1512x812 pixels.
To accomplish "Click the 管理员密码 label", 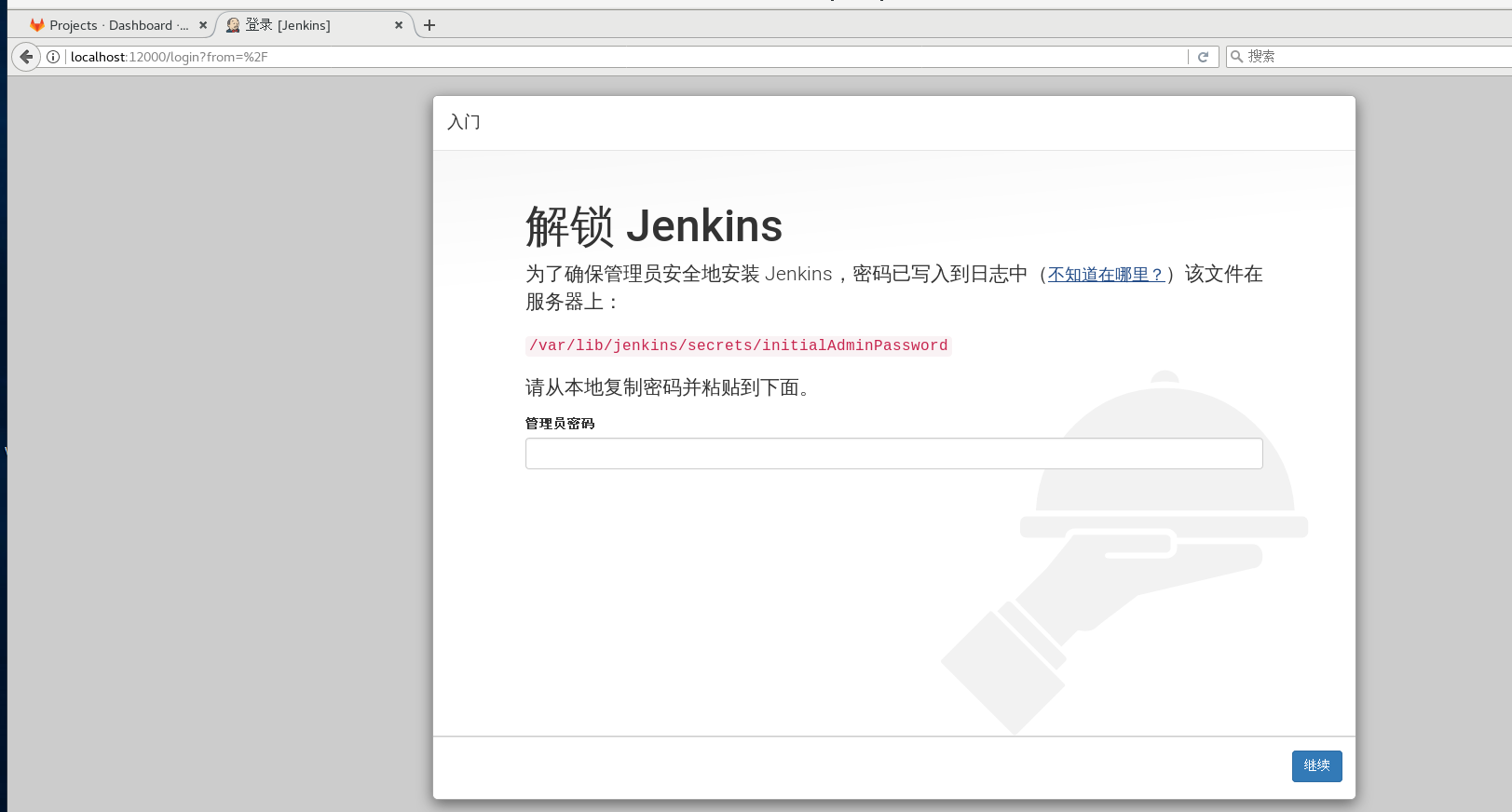I will click(560, 424).
